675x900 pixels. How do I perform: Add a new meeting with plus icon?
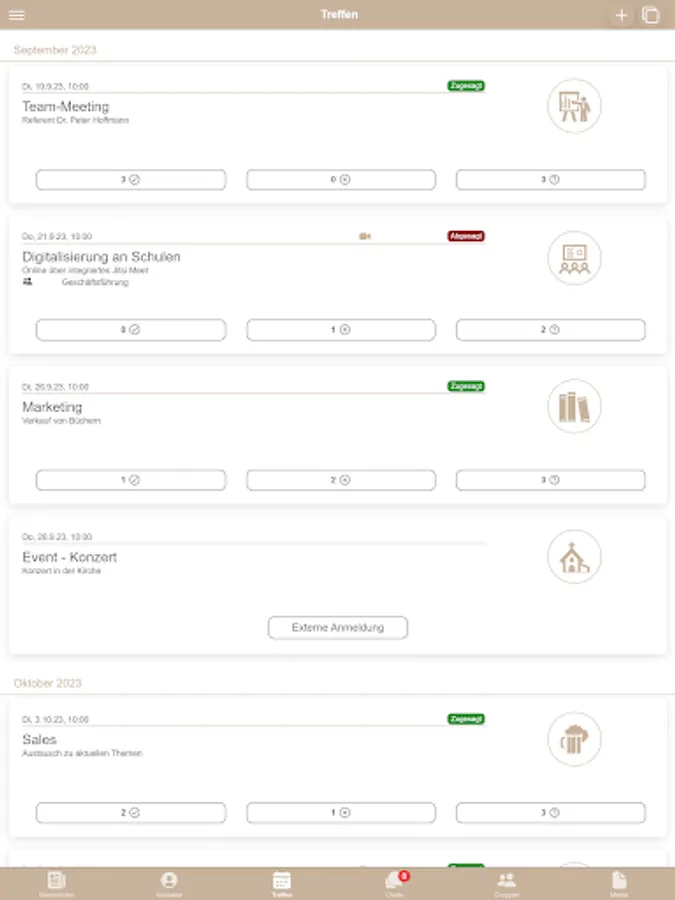pyautogui.click(x=621, y=15)
